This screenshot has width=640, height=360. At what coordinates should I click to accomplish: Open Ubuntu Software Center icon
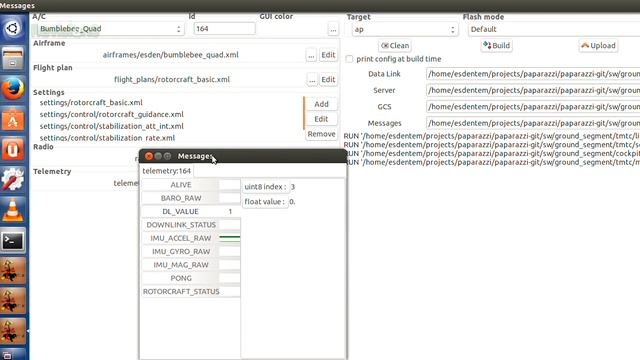pyautogui.click(x=13, y=119)
